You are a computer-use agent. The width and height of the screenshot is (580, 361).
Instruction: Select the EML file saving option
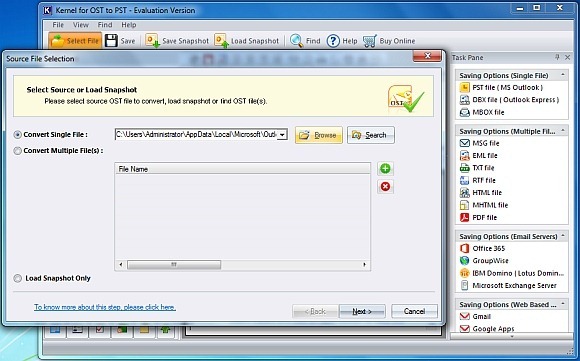coord(479,156)
